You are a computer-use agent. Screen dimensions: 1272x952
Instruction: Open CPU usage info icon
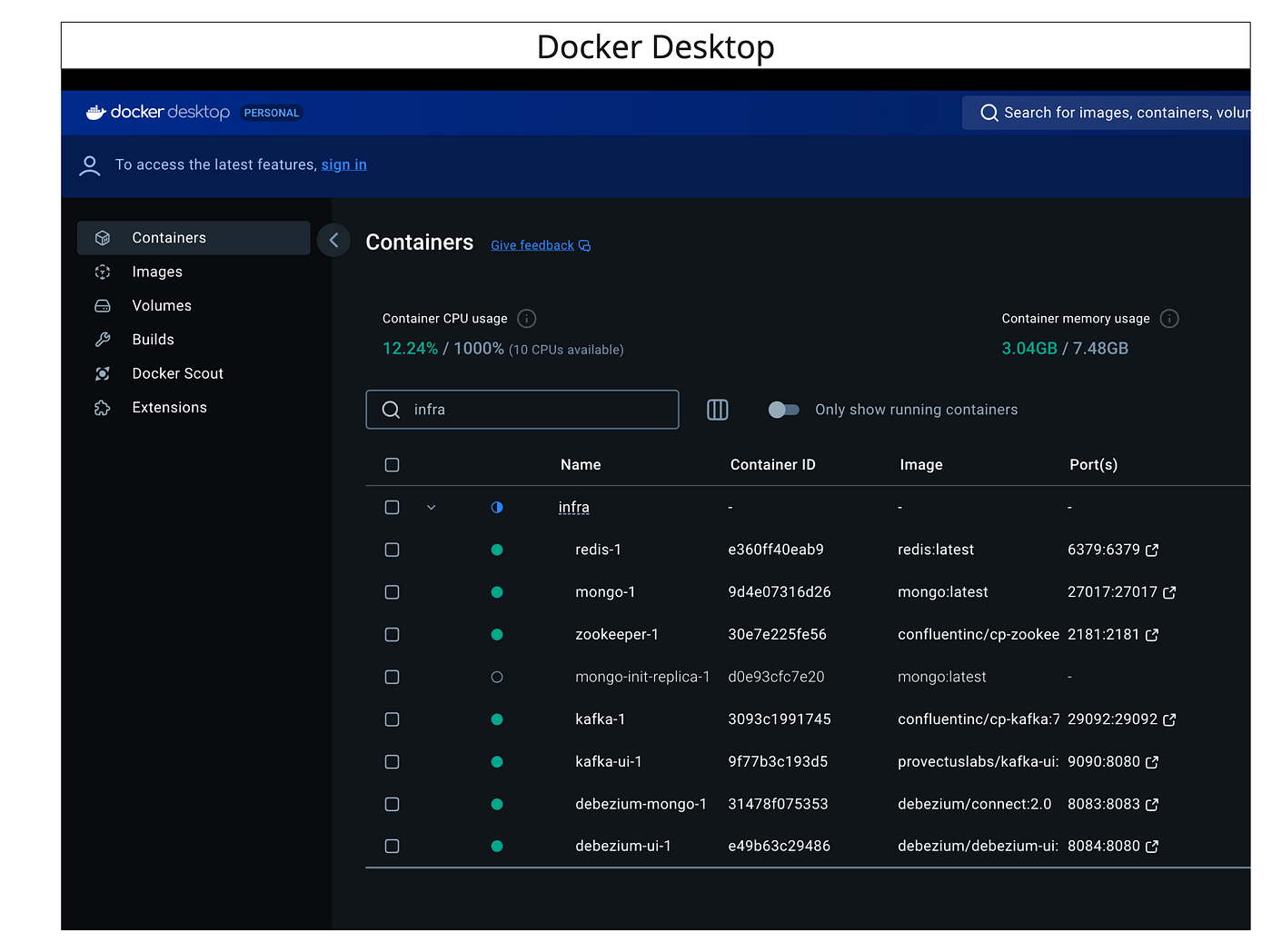point(527,319)
